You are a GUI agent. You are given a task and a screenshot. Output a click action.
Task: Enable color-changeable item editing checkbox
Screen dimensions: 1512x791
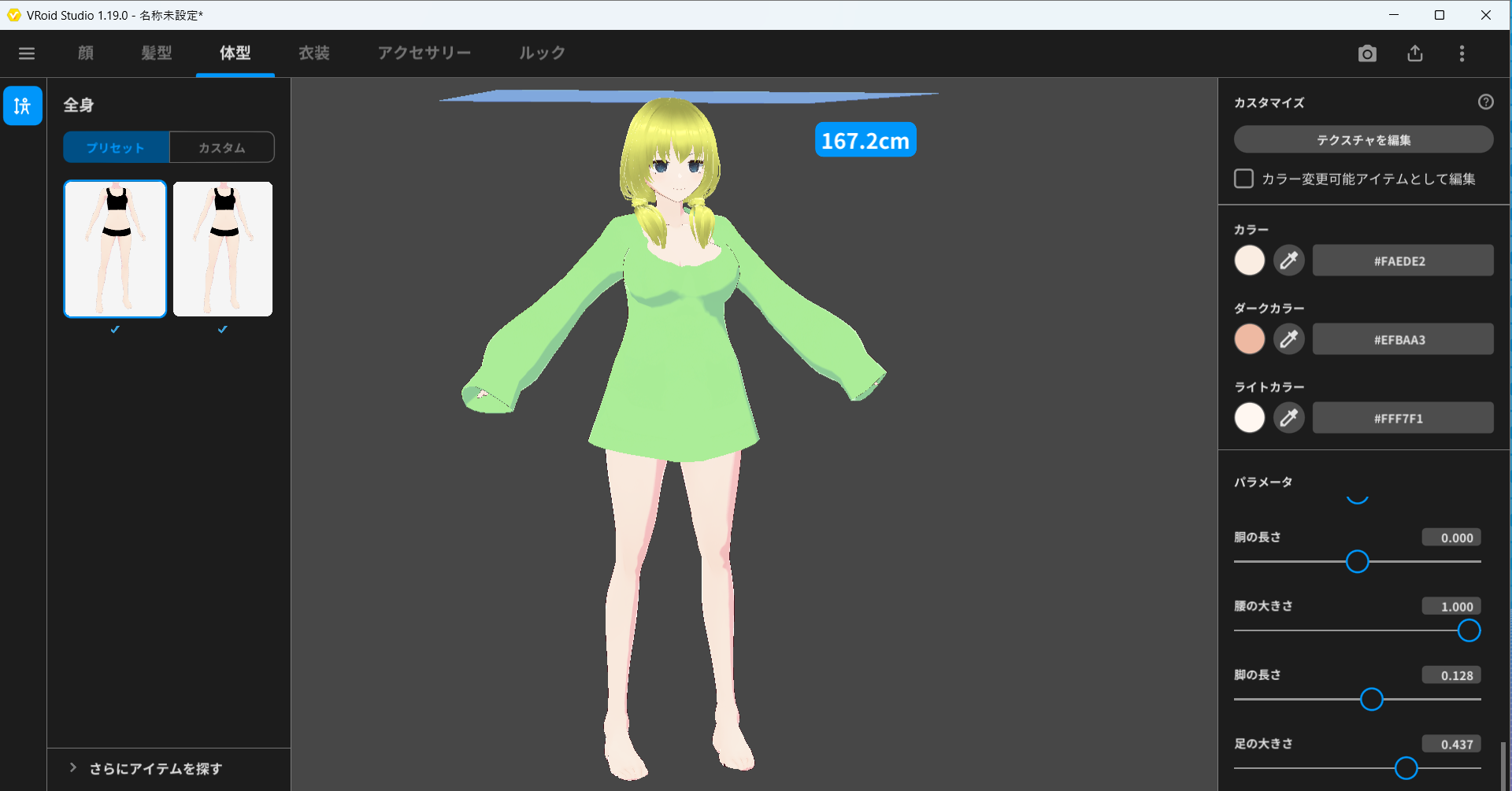pyautogui.click(x=1243, y=179)
